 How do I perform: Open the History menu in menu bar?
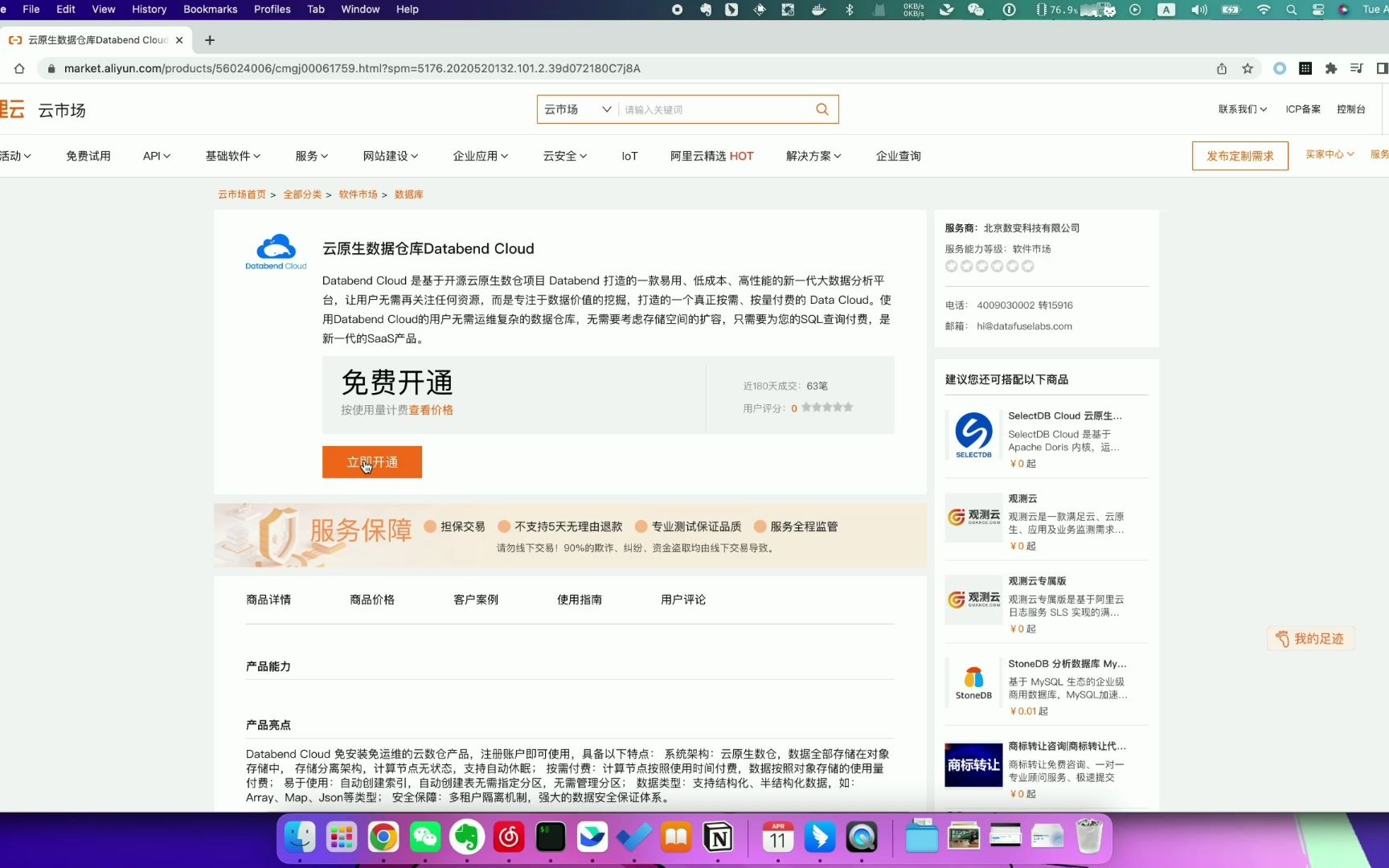(x=149, y=10)
